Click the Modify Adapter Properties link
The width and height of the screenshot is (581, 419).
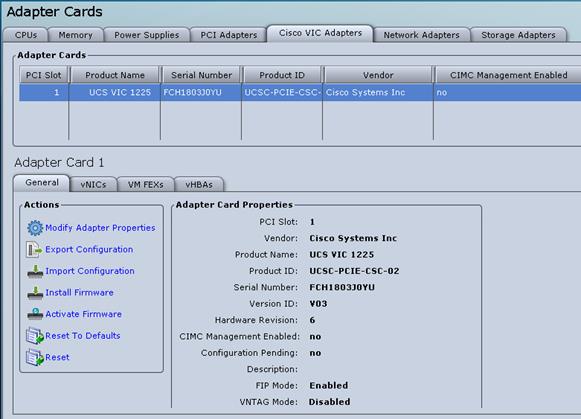[100, 228]
